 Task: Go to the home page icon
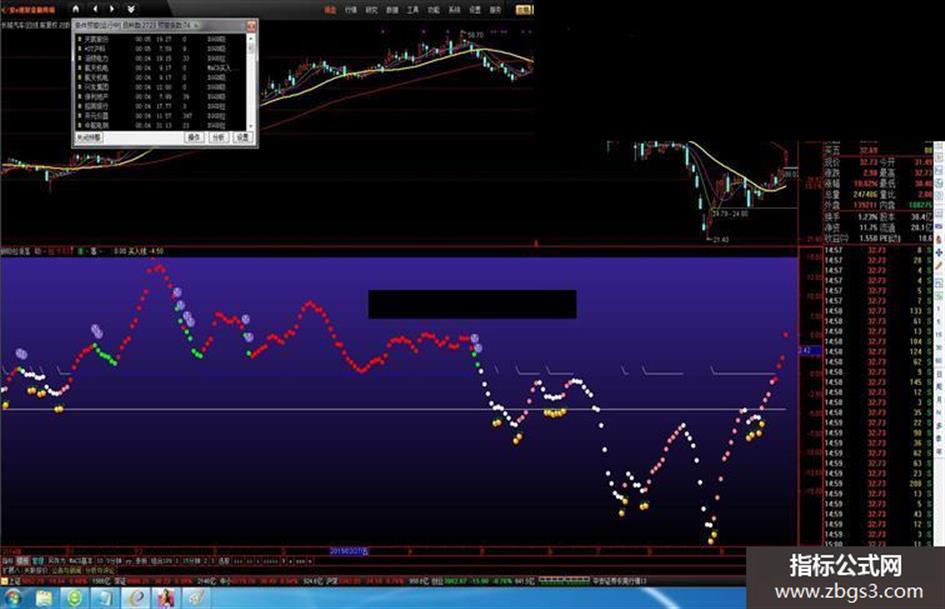(x=75, y=9)
